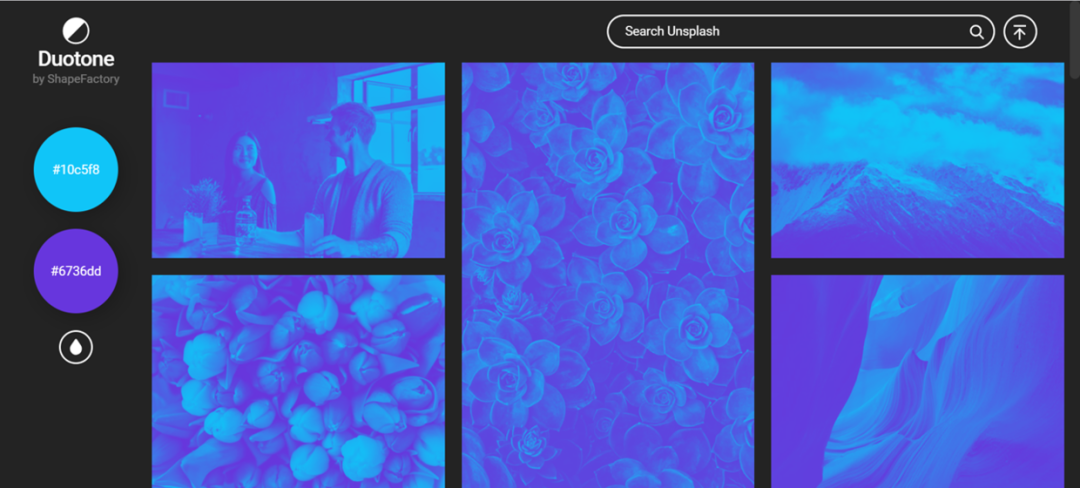This screenshot has width=1080, height=488.
Task: Click the Duotone half-circle logo icon
Action: click(x=76, y=32)
